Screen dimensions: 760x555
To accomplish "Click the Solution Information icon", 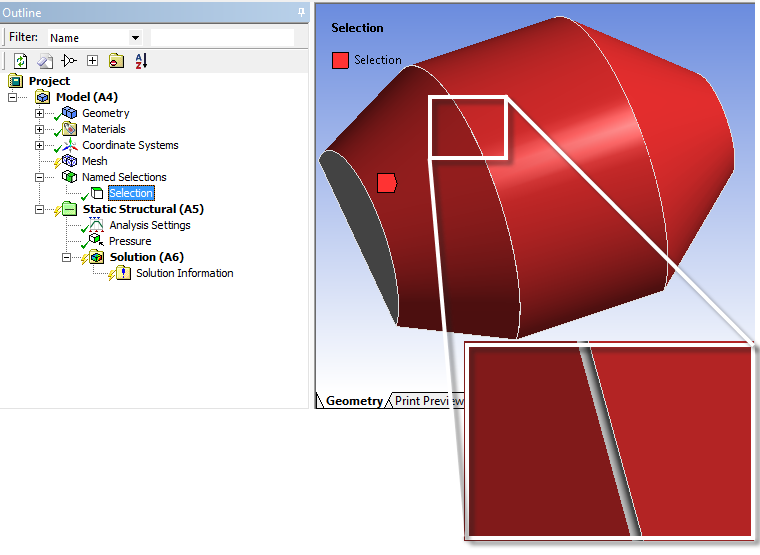I will [124, 273].
